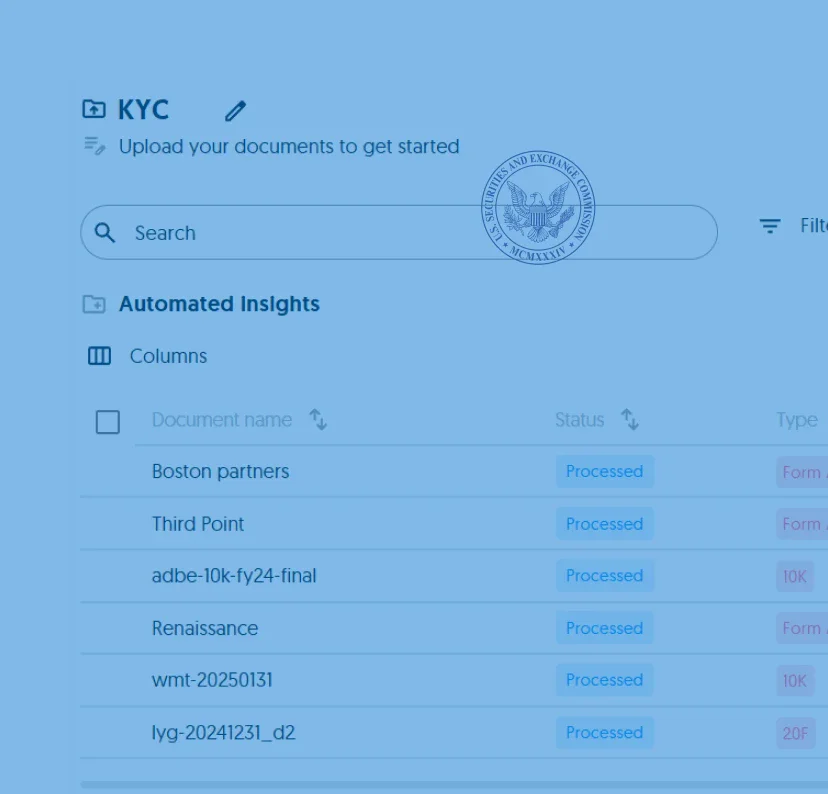
Task: Click the Processed badge on the Renaissance row
Action: [604, 627]
